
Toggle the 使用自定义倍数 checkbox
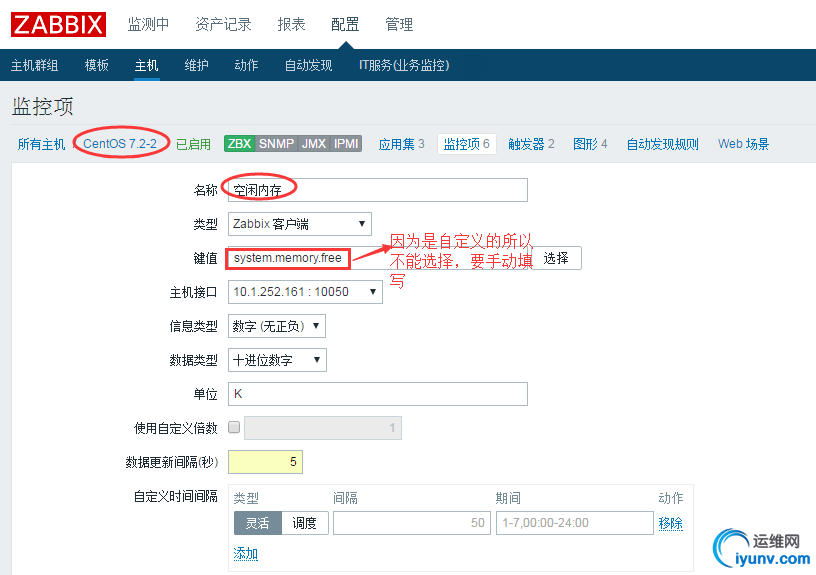coord(234,427)
